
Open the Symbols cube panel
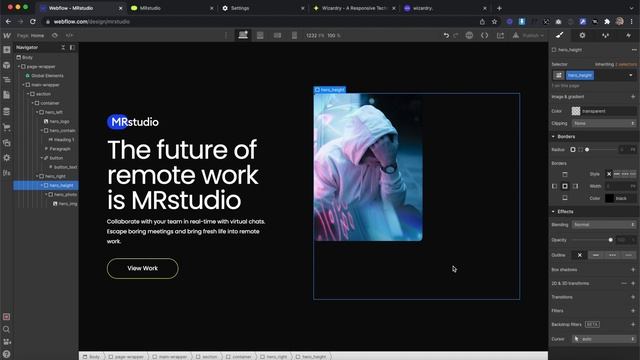(x=7, y=65)
